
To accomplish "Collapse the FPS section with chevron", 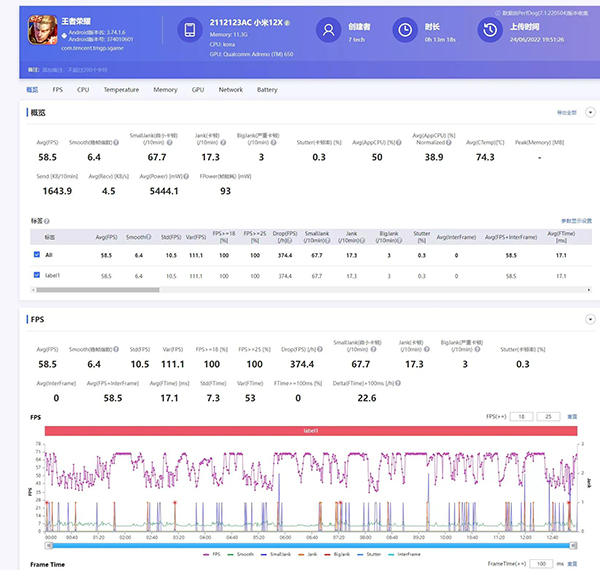I will coord(590,320).
